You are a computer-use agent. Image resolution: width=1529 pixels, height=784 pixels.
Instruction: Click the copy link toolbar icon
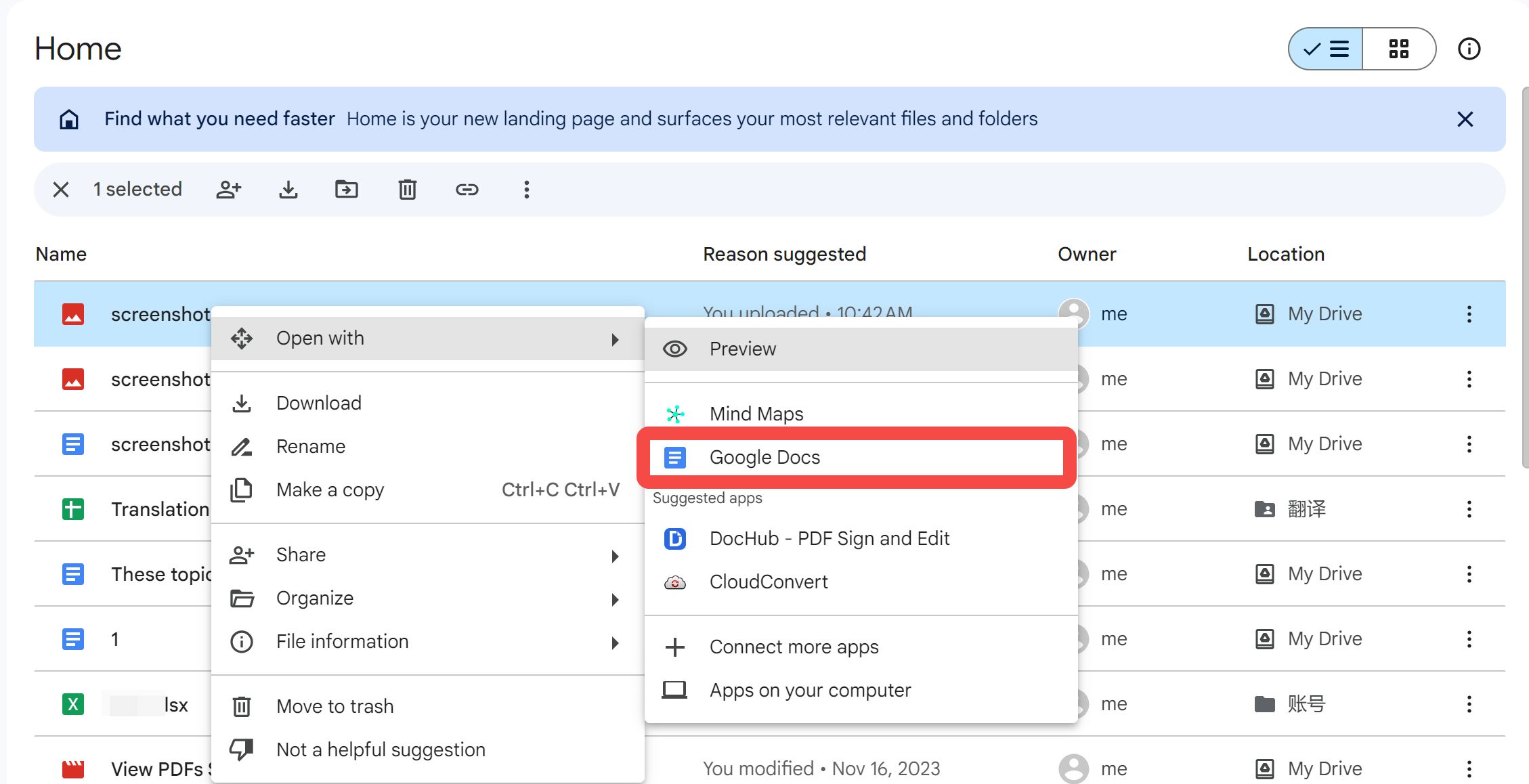click(x=467, y=190)
